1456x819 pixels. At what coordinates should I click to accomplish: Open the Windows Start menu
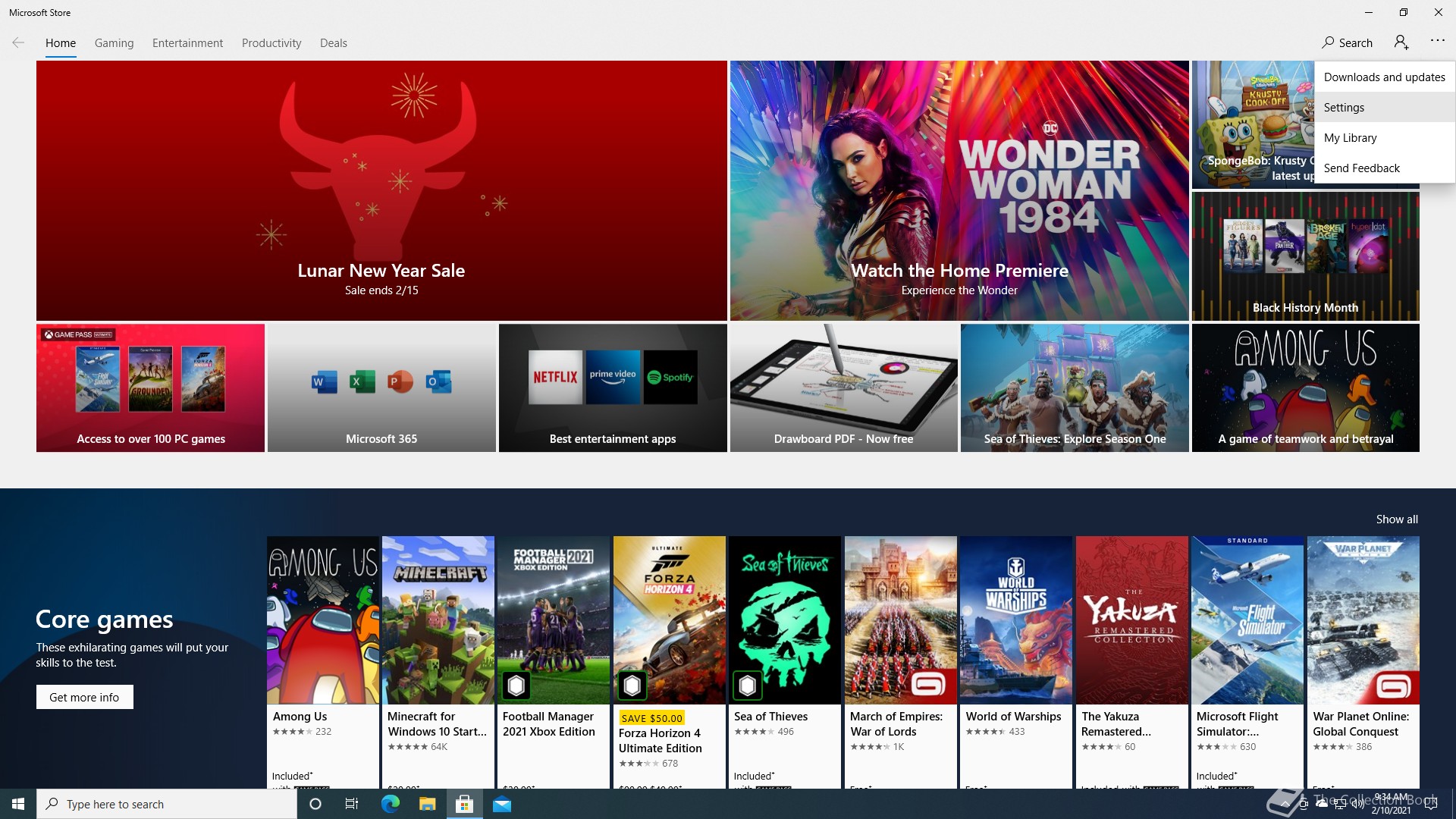[x=18, y=804]
